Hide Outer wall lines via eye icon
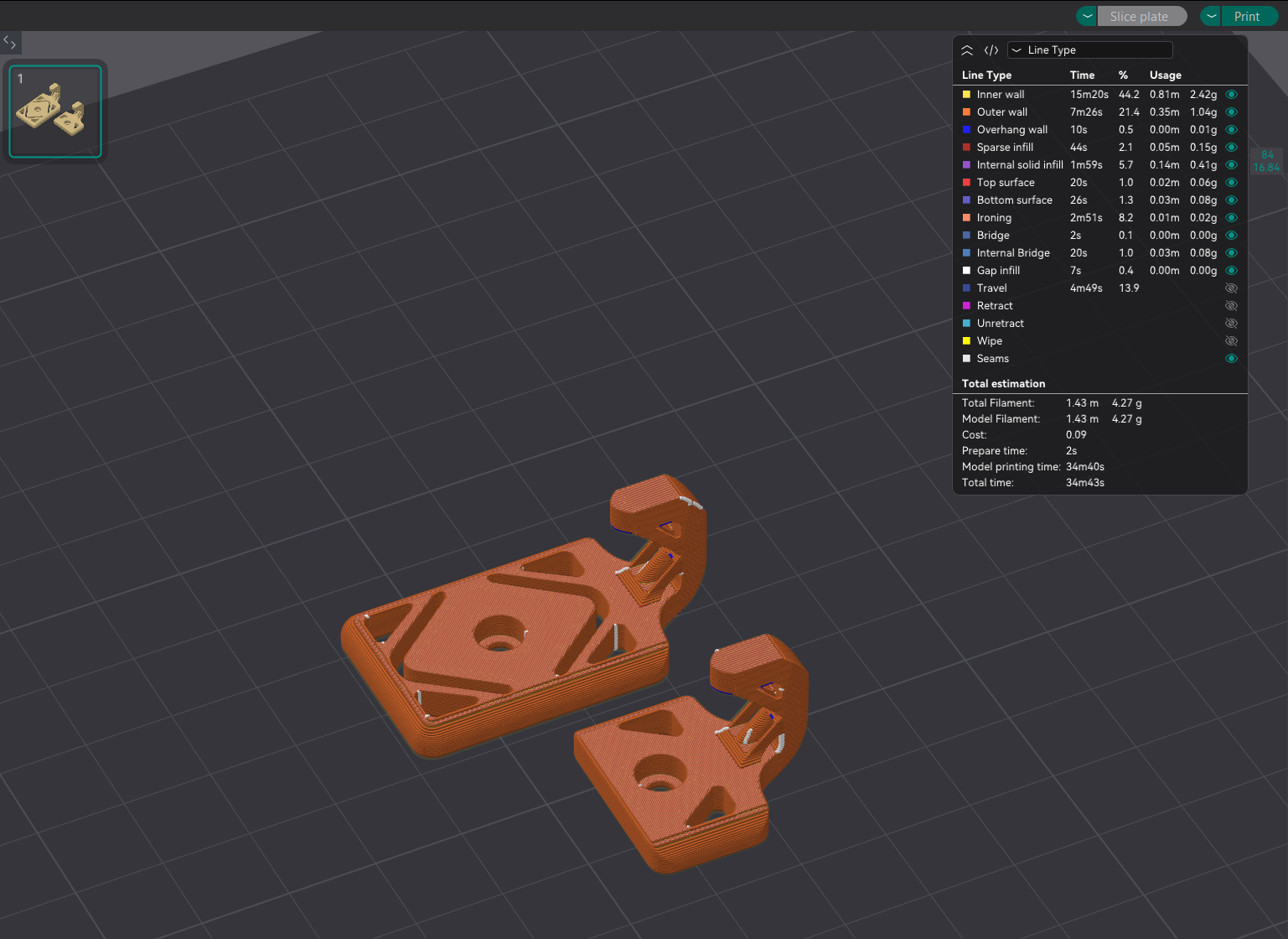 point(1232,112)
